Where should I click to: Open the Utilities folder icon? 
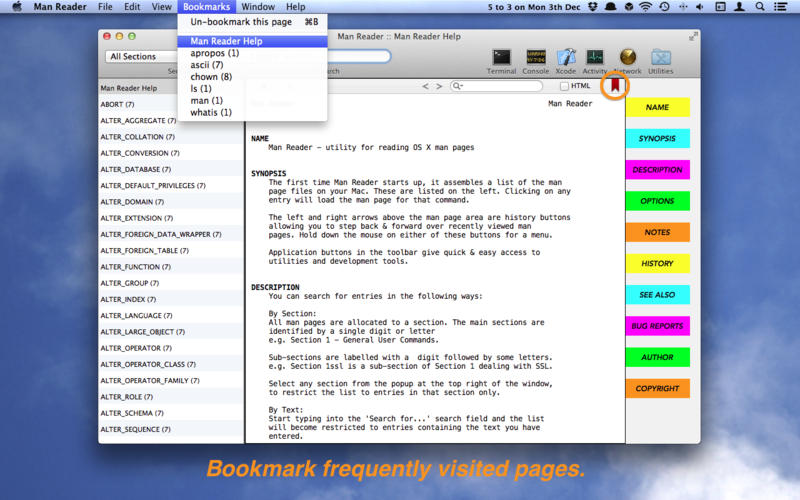[660, 58]
